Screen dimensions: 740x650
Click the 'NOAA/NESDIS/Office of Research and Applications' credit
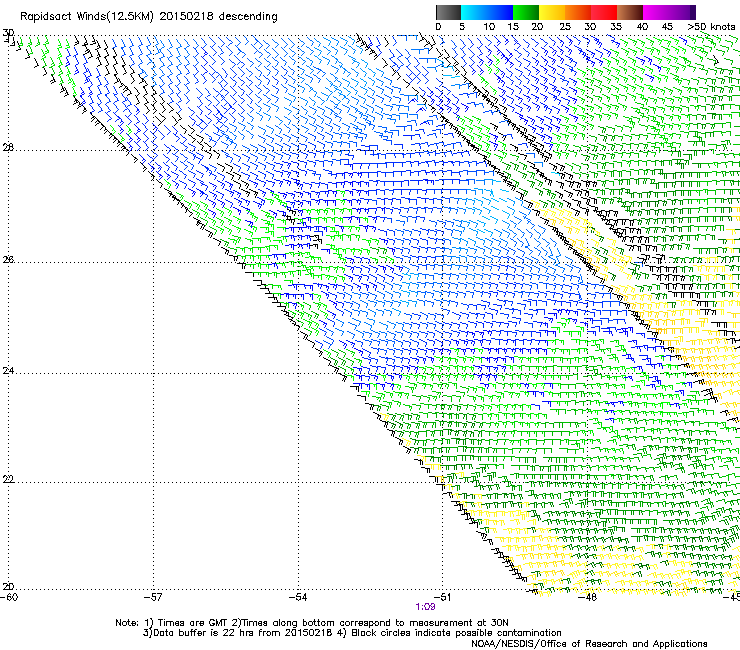[589, 643]
